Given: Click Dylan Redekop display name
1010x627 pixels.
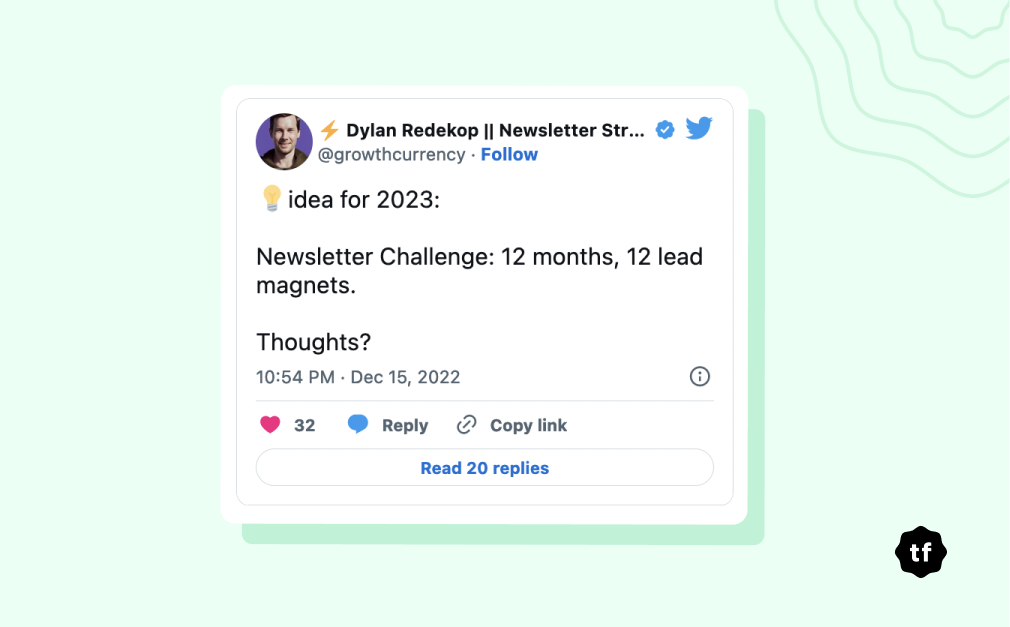Looking at the screenshot, I should (x=495, y=130).
